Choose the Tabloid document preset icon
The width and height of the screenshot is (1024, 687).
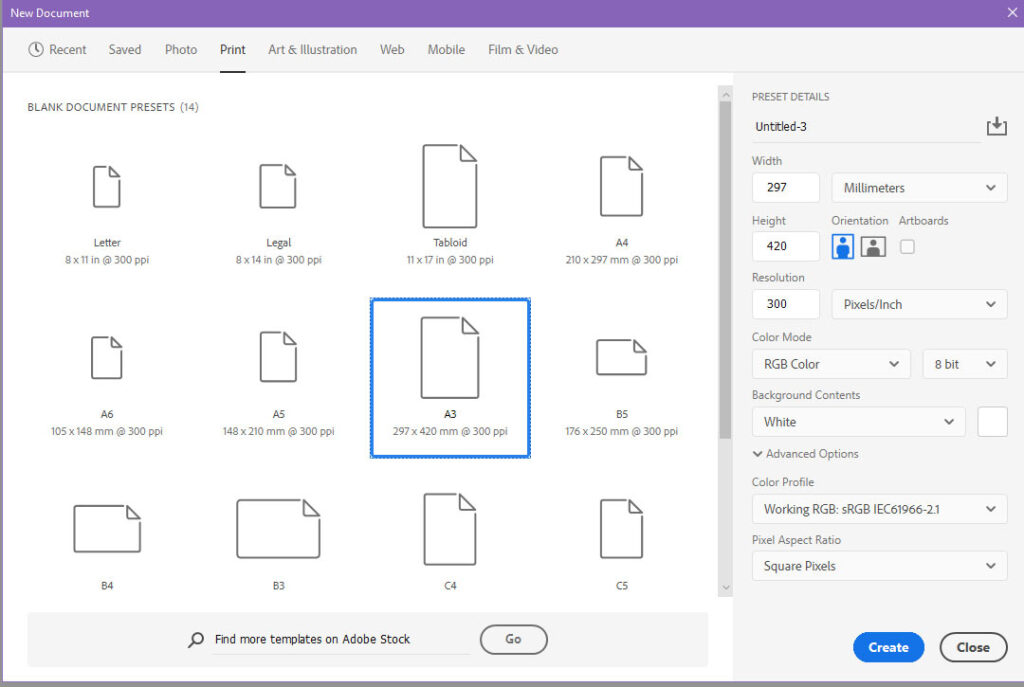coord(450,186)
